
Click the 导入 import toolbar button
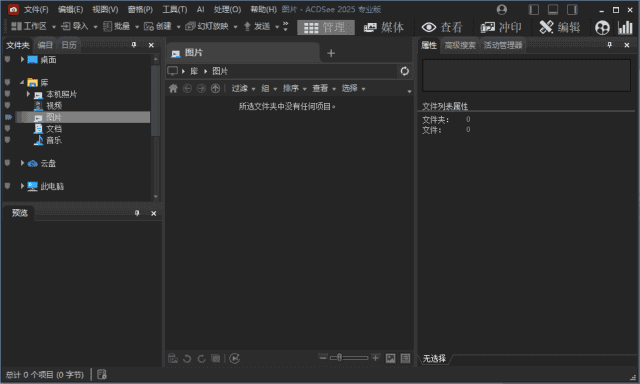(x=75, y=27)
